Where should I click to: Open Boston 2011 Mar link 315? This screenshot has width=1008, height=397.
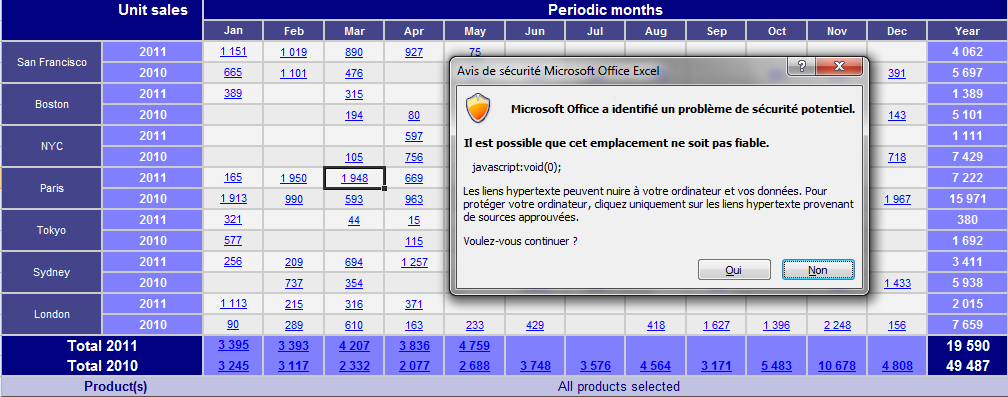[x=354, y=94]
